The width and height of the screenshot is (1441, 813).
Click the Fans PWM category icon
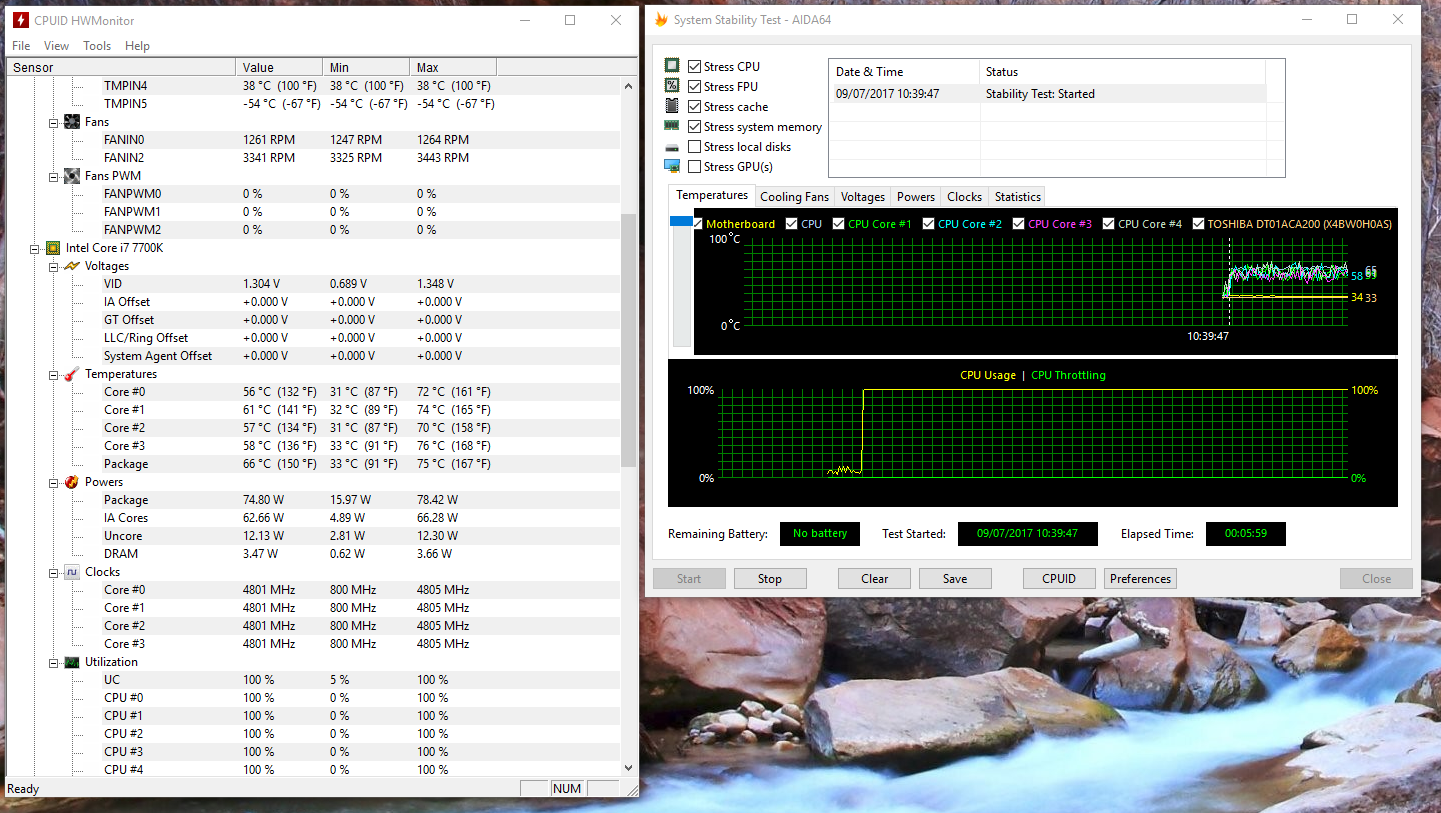[x=72, y=176]
